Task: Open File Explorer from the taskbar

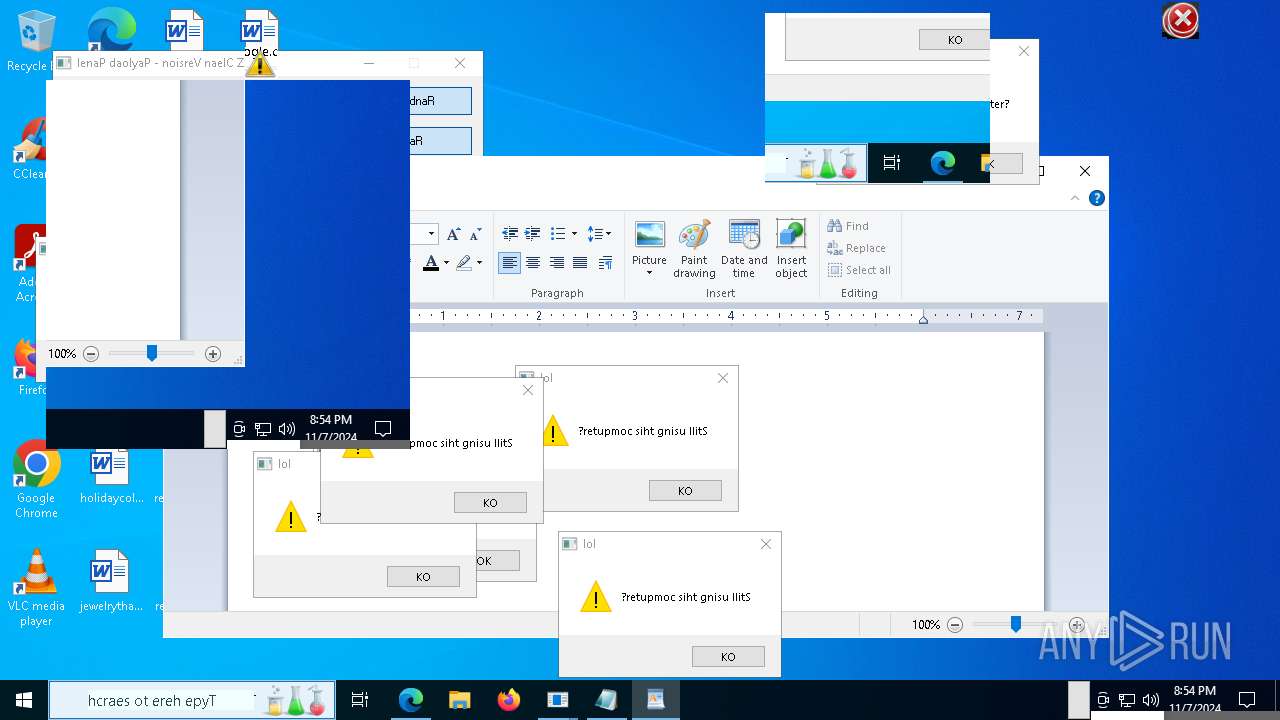Action: click(459, 700)
